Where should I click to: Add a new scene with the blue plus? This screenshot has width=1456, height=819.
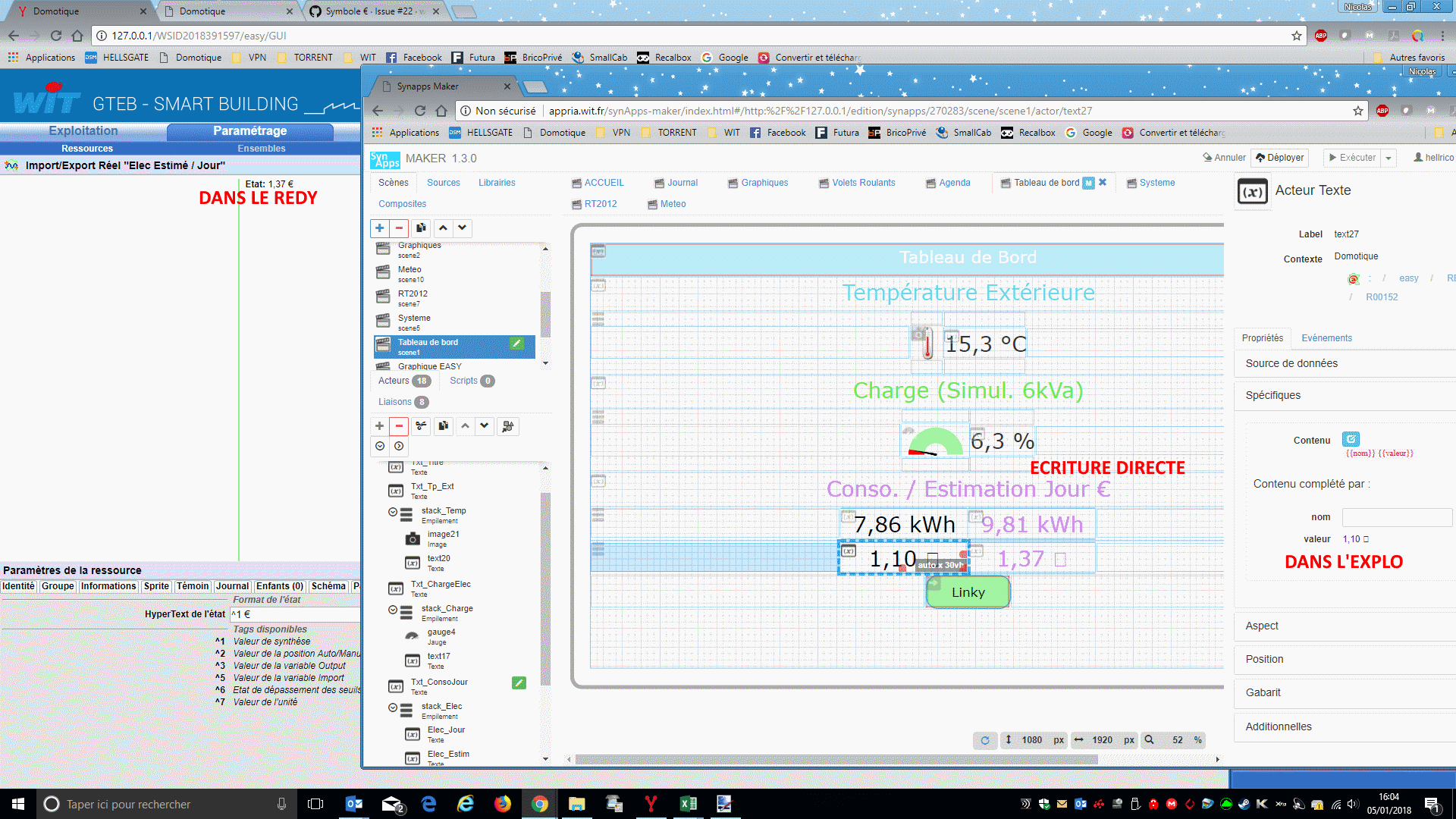[x=380, y=228]
